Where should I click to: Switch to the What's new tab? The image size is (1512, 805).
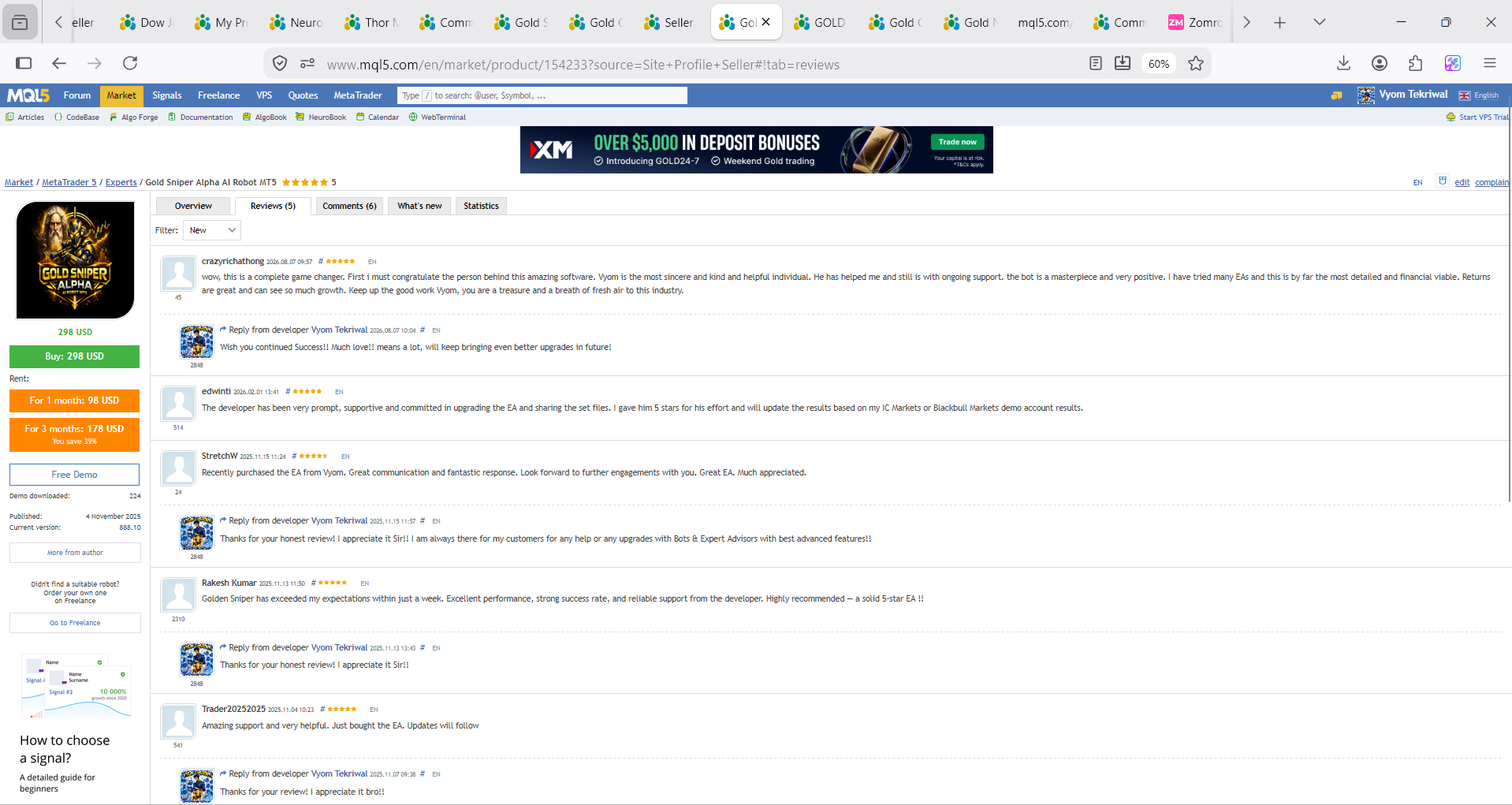click(x=419, y=206)
